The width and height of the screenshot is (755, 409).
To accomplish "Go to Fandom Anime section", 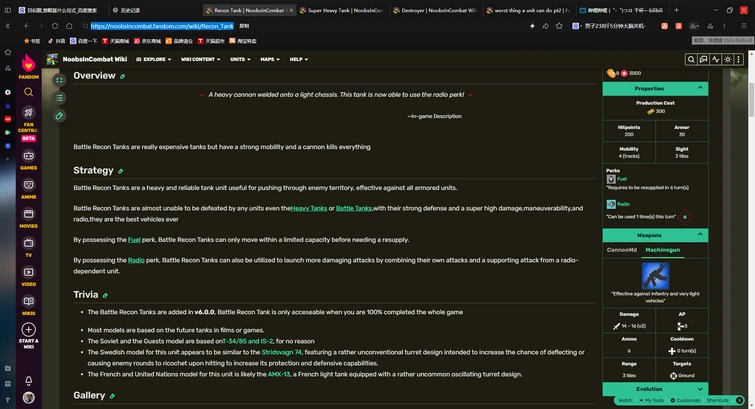I will (x=28, y=189).
